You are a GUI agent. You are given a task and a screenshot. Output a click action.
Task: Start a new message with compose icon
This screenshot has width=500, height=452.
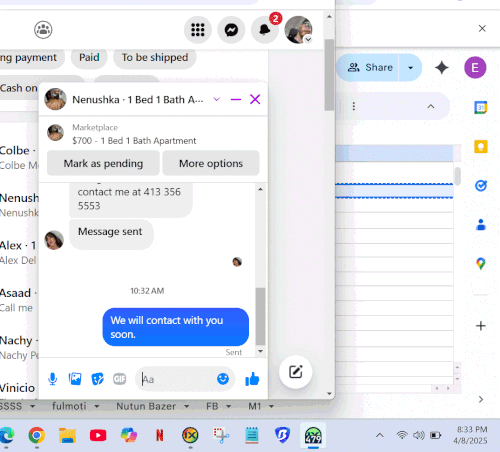point(296,372)
